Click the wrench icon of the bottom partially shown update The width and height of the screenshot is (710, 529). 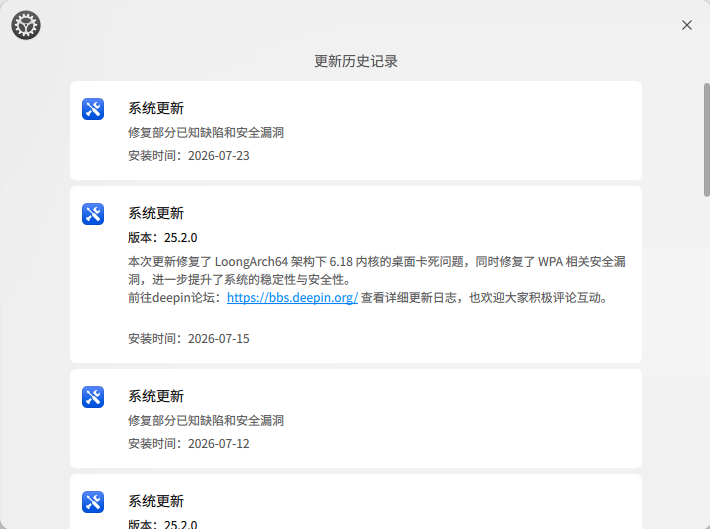(x=93, y=502)
